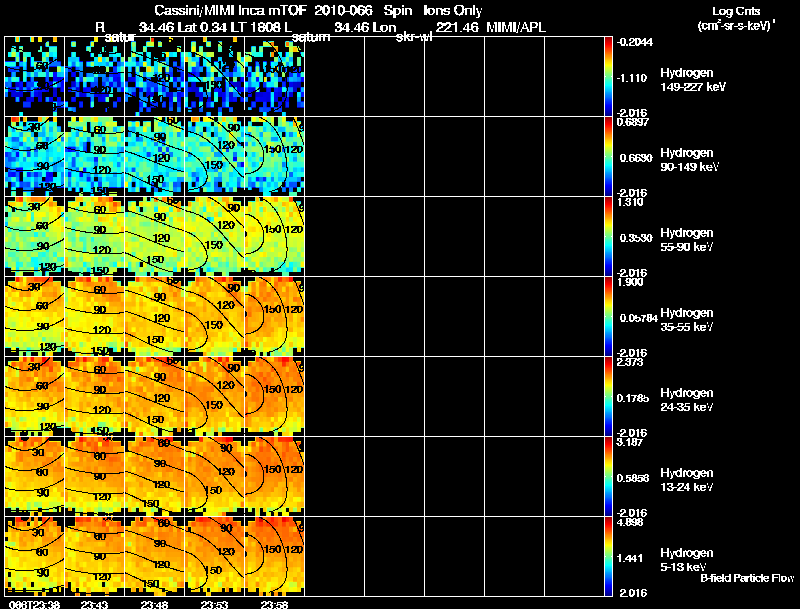The height and width of the screenshot is (609, 800).
Task: Click the 'Hydrogen 5-13 keV' label
Action: (687, 560)
